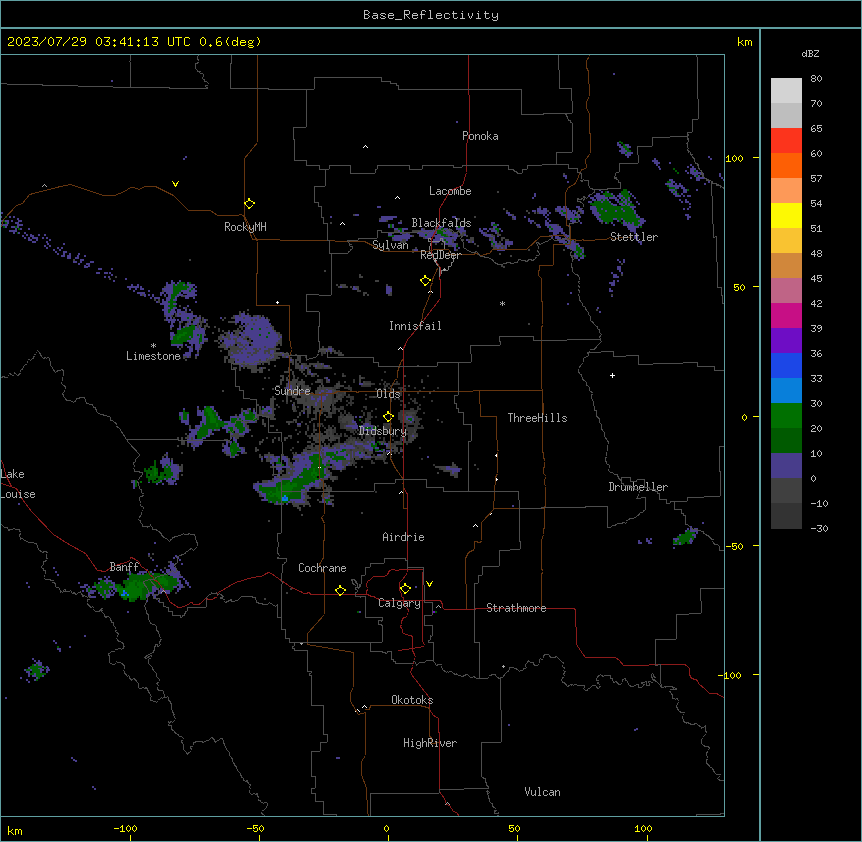Select the Stettler label

[634, 237]
